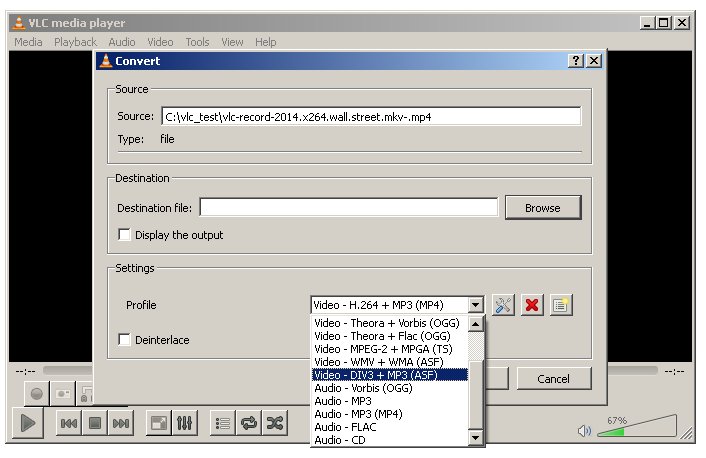Select Video - Theora + Flac (OGG) profile
706x458 pixels.
tap(389, 336)
